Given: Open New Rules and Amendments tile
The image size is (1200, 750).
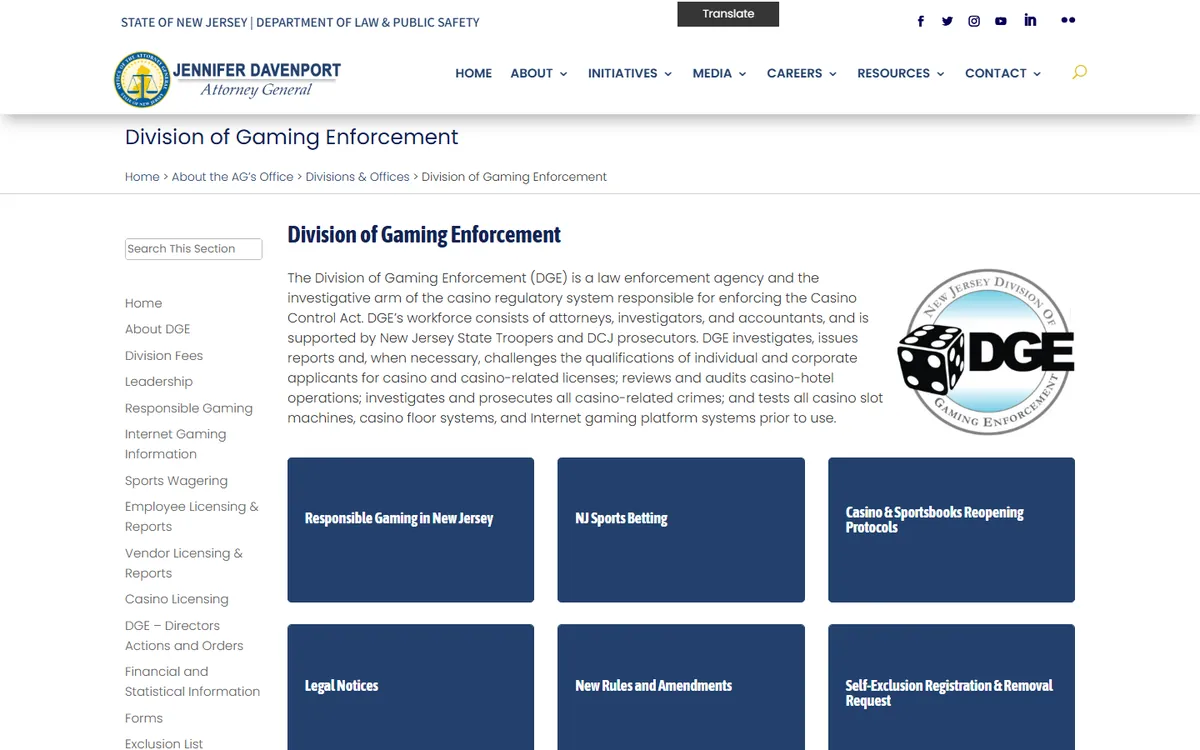Looking at the screenshot, I should (x=681, y=687).
